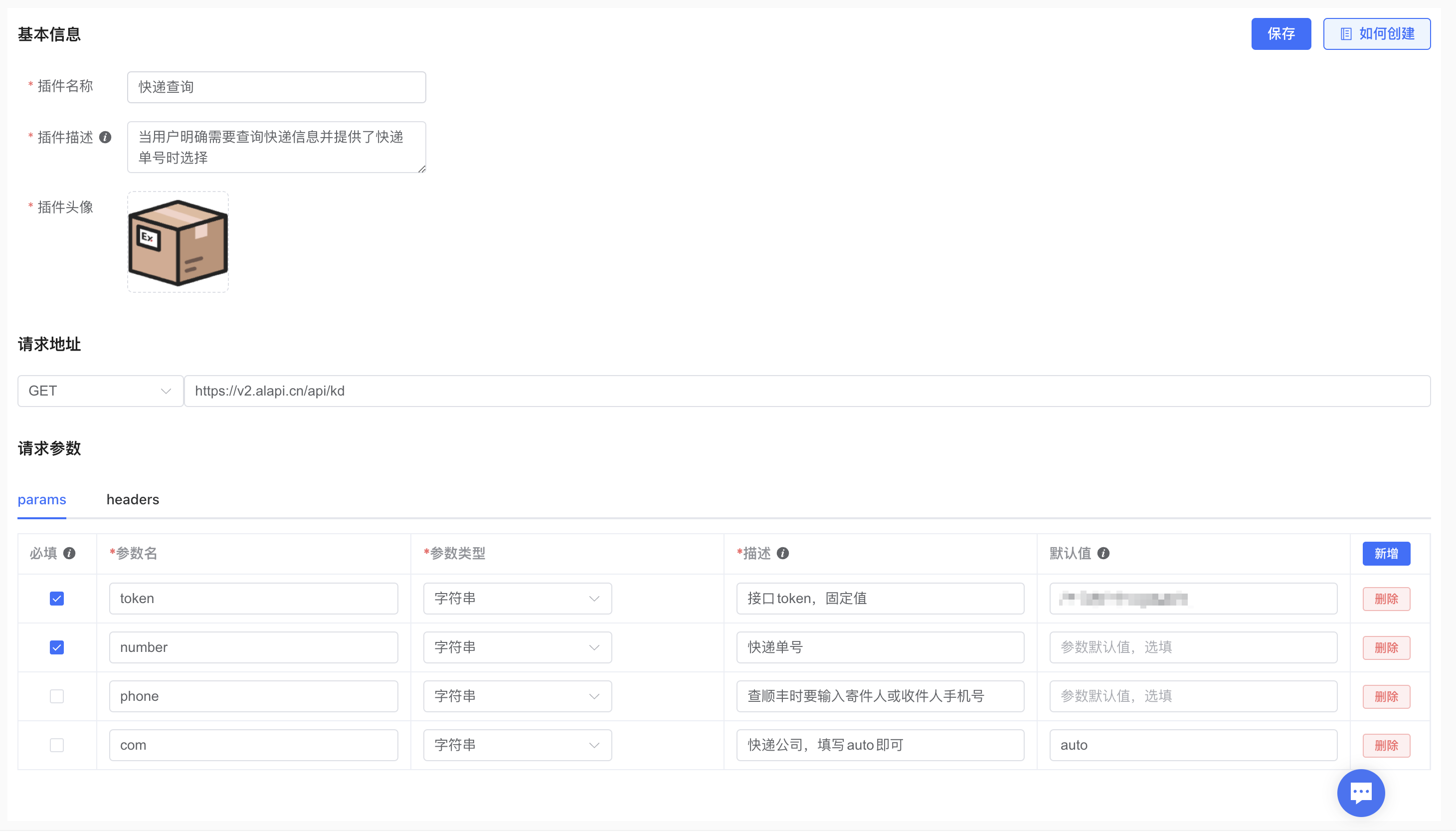Switch to the headers tab
This screenshot has width=1456, height=832.
click(x=133, y=499)
